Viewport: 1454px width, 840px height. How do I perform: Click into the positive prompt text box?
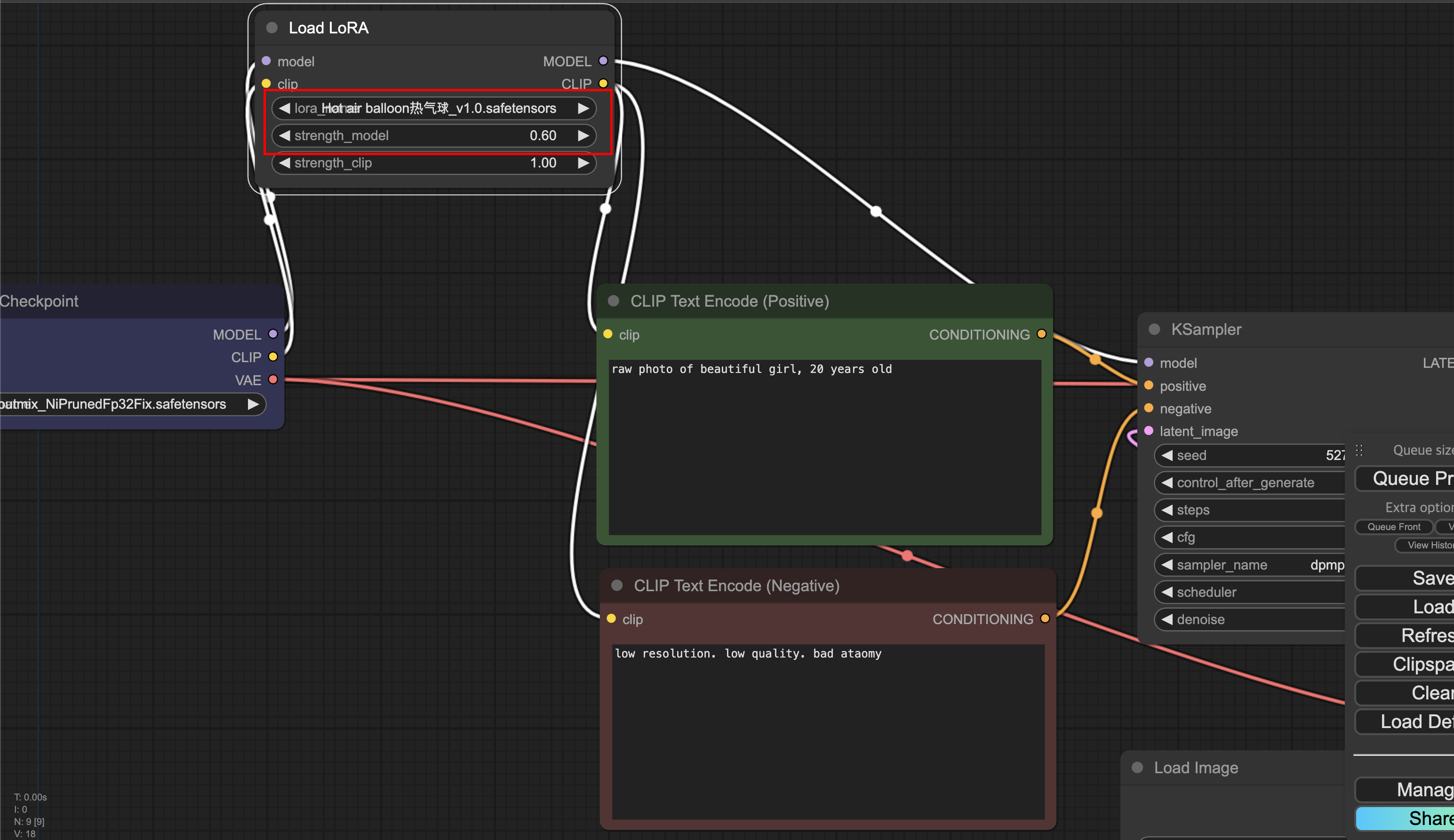point(824,450)
